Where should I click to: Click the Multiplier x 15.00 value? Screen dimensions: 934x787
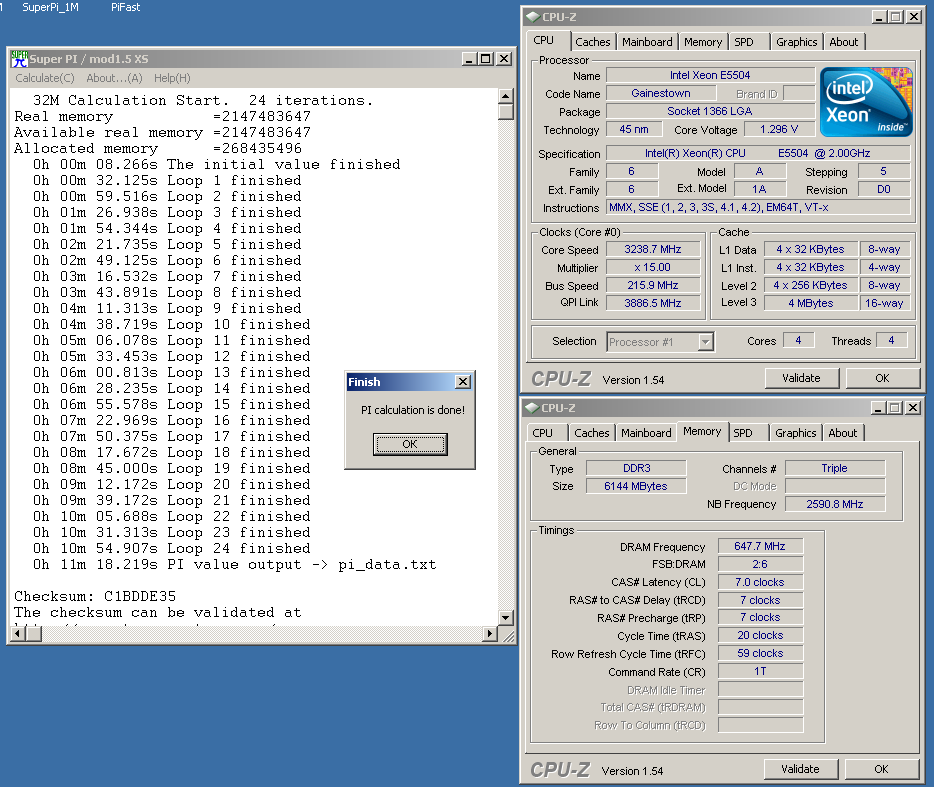tap(653, 267)
